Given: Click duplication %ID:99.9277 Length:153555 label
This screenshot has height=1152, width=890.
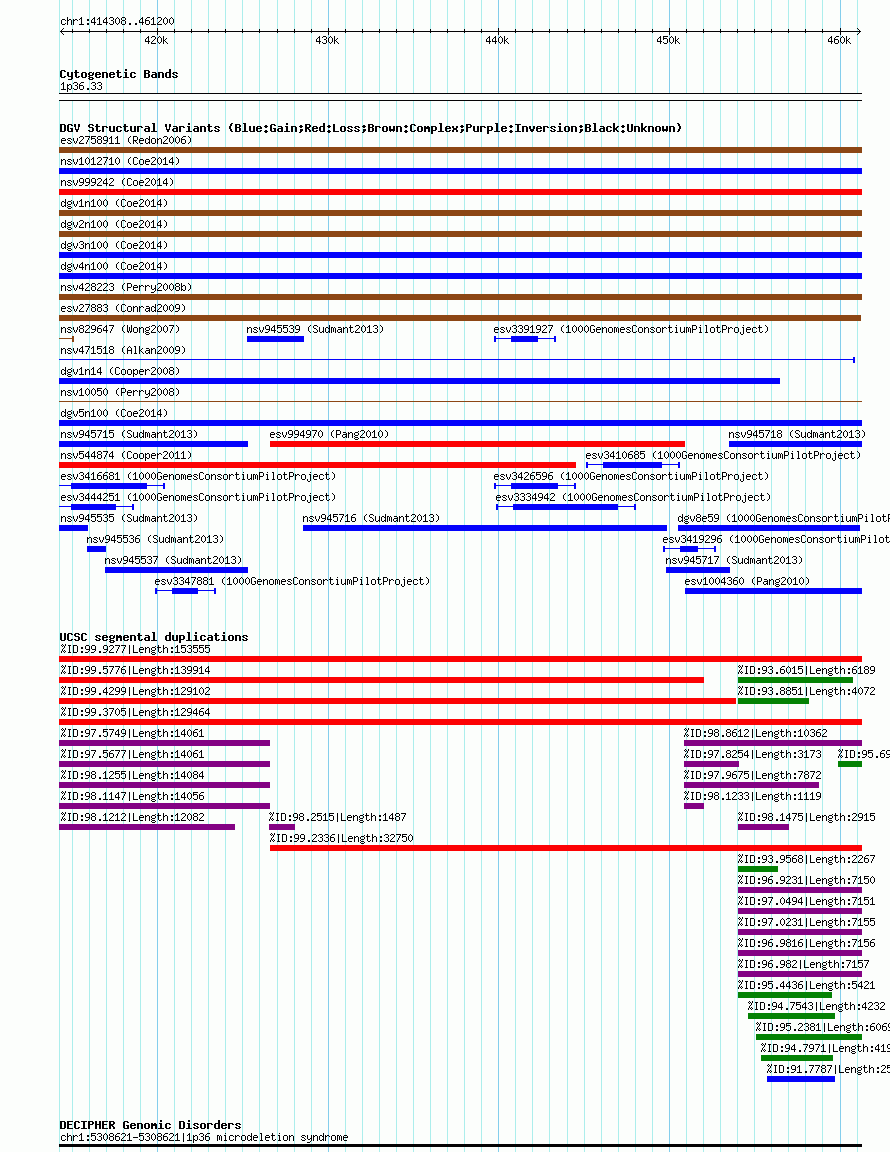Looking at the screenshot, I should (135, 649).
